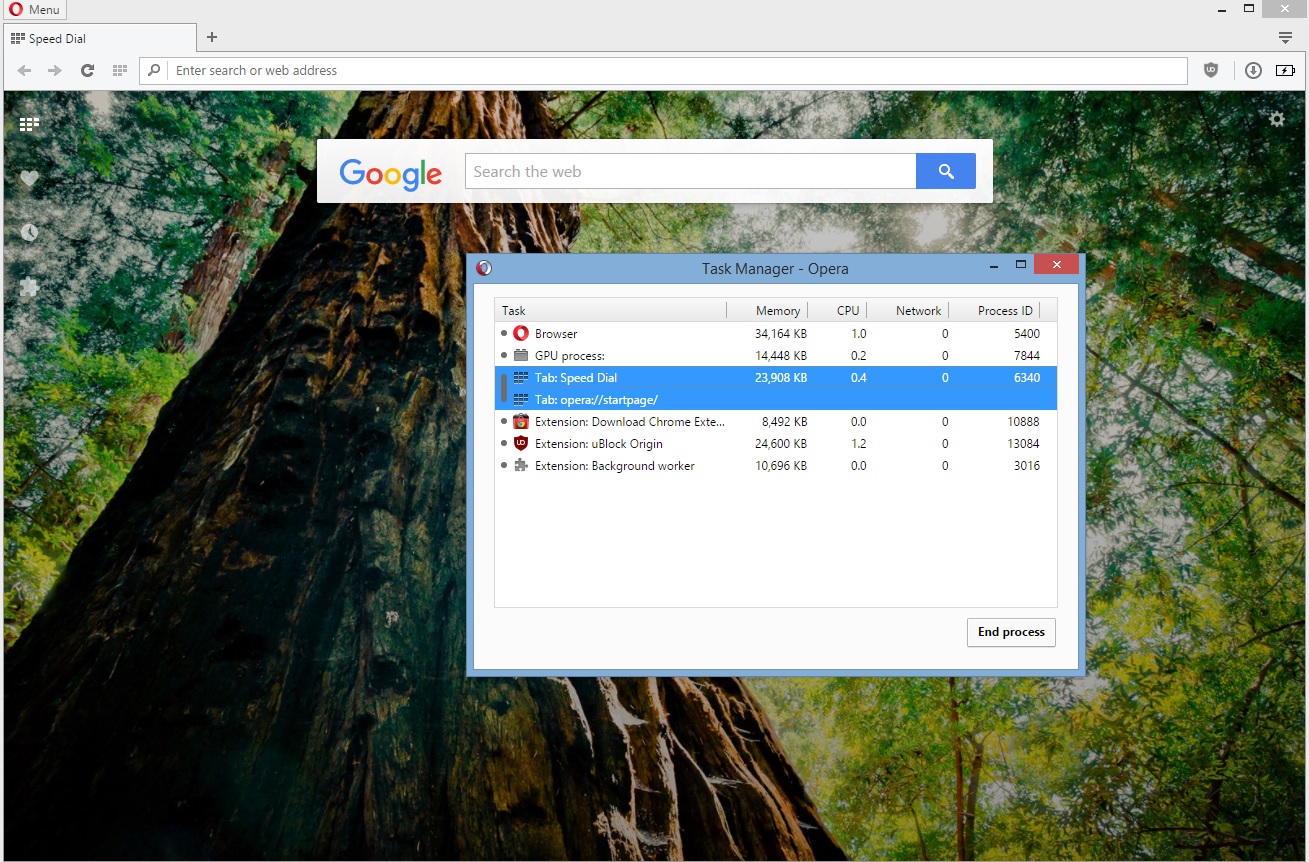Click the blue magnifier search button
This screenshot has width=1309, height=862.
coord(946,171)
